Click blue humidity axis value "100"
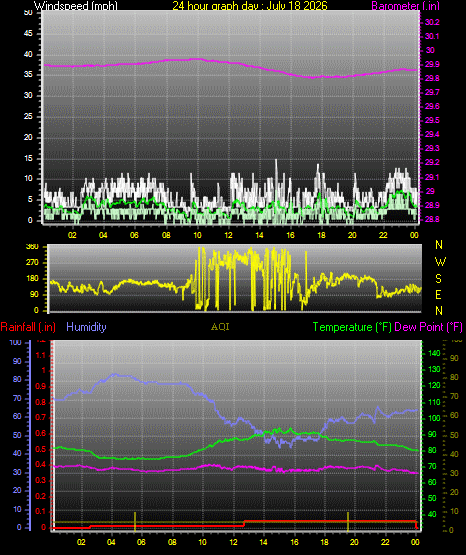Viewport: 466px width, 555px height. coord(15,342)
